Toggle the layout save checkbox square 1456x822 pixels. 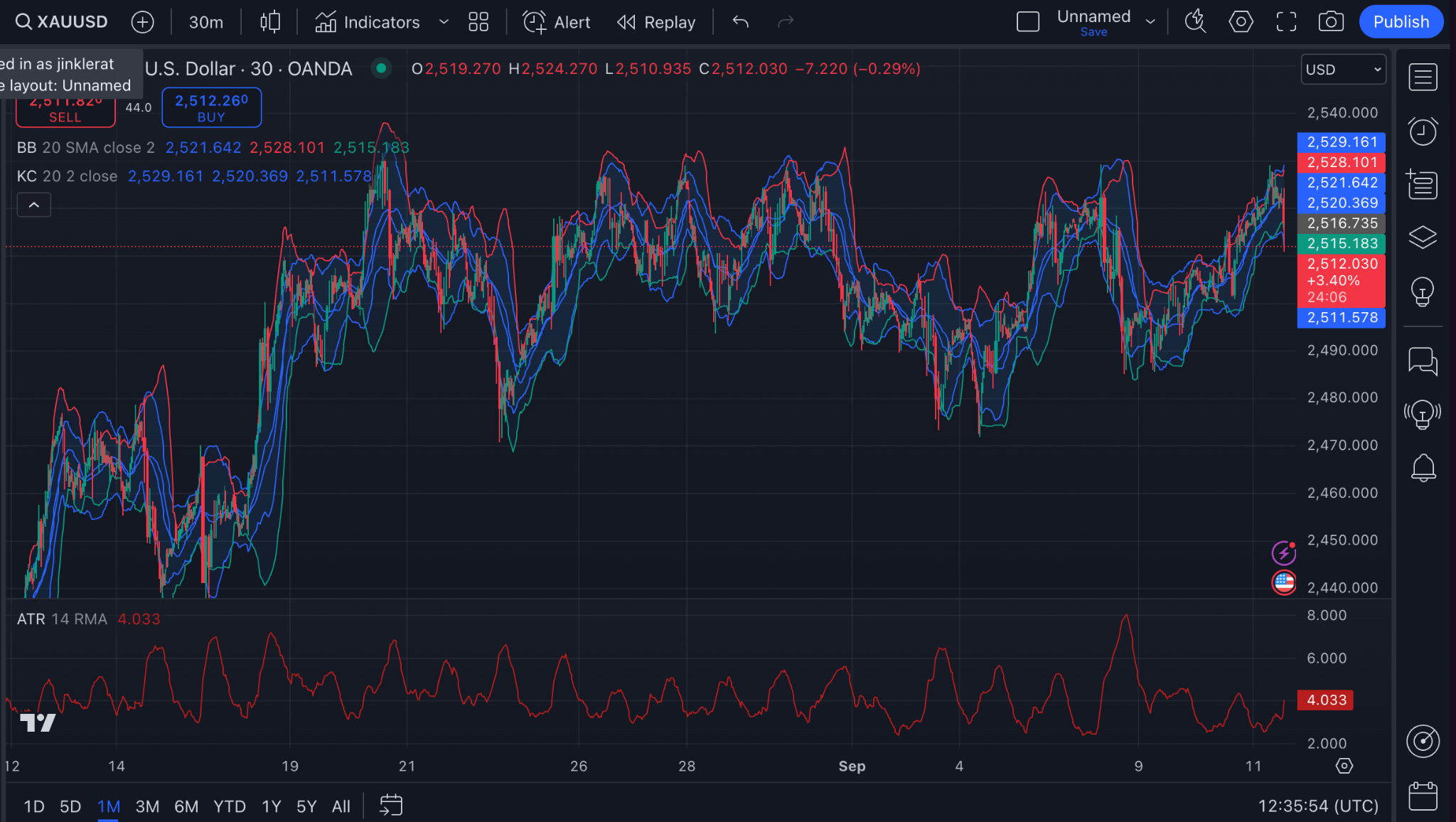[1027, 22]
